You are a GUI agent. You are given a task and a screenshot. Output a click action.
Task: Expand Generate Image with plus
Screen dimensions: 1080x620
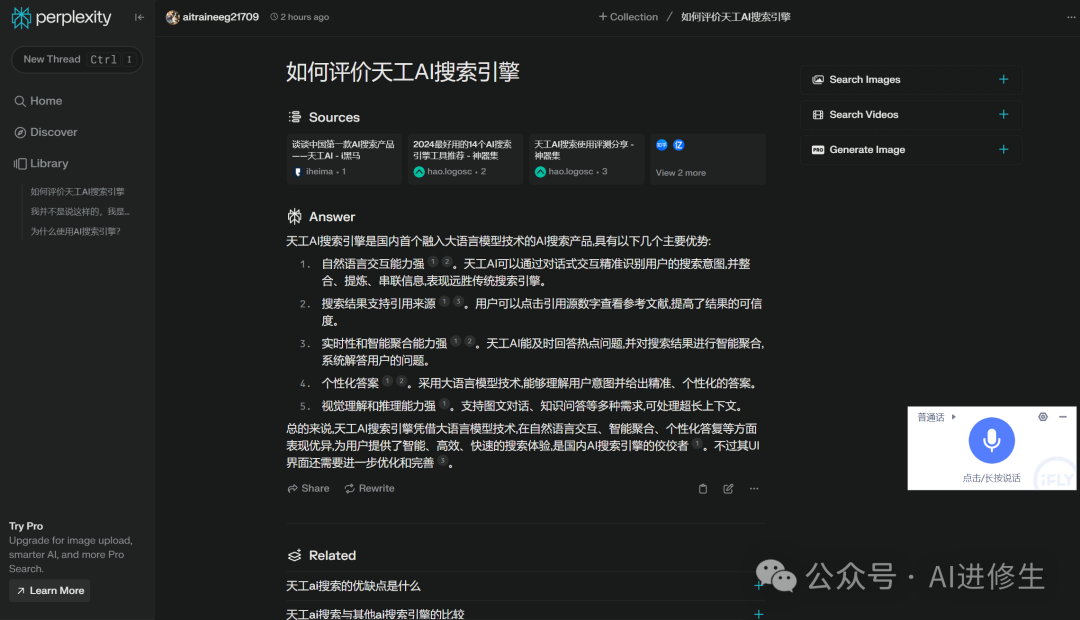(1004, 149)
